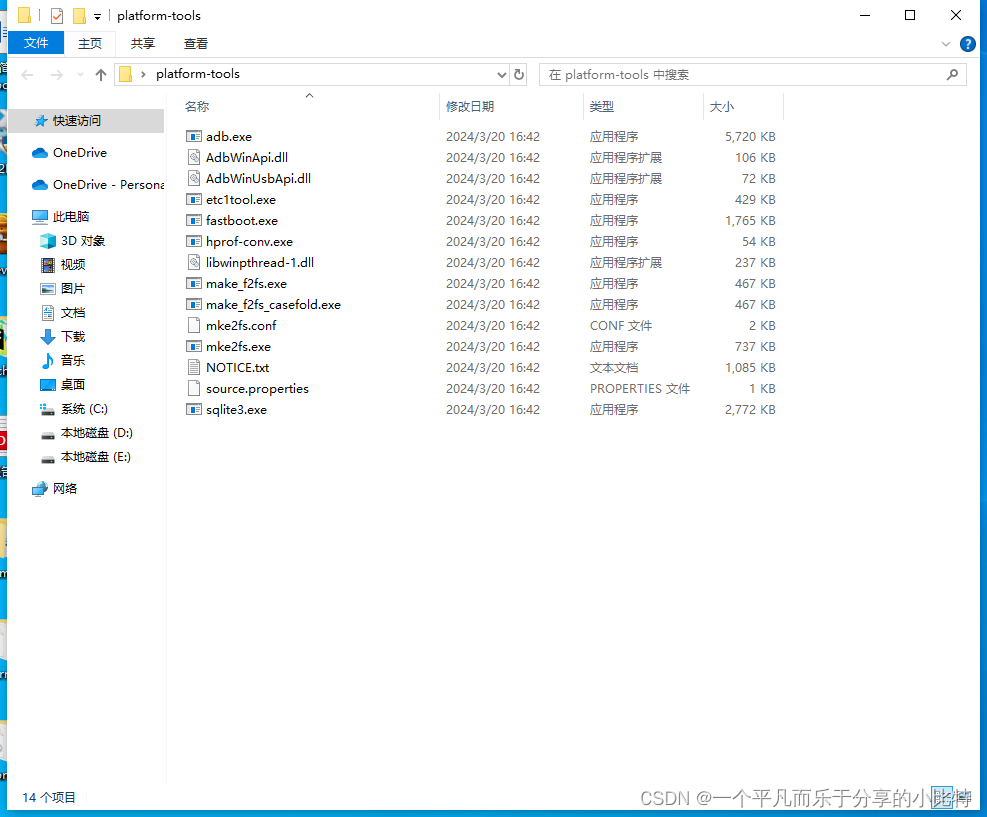Click the make_f2fs.exe file icon

pos(194,283)
